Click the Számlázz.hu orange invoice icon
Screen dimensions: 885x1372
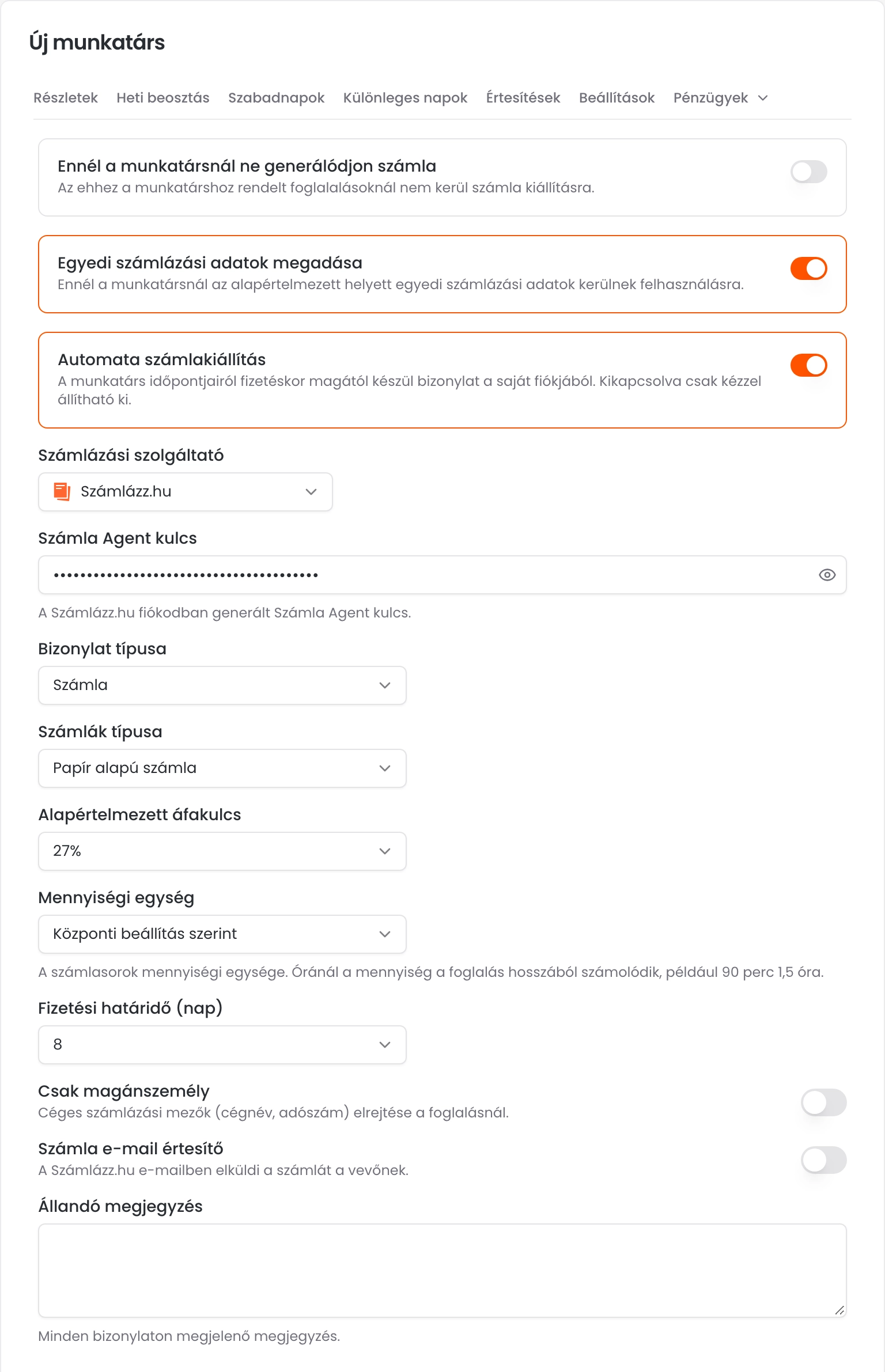coord(62,491)
